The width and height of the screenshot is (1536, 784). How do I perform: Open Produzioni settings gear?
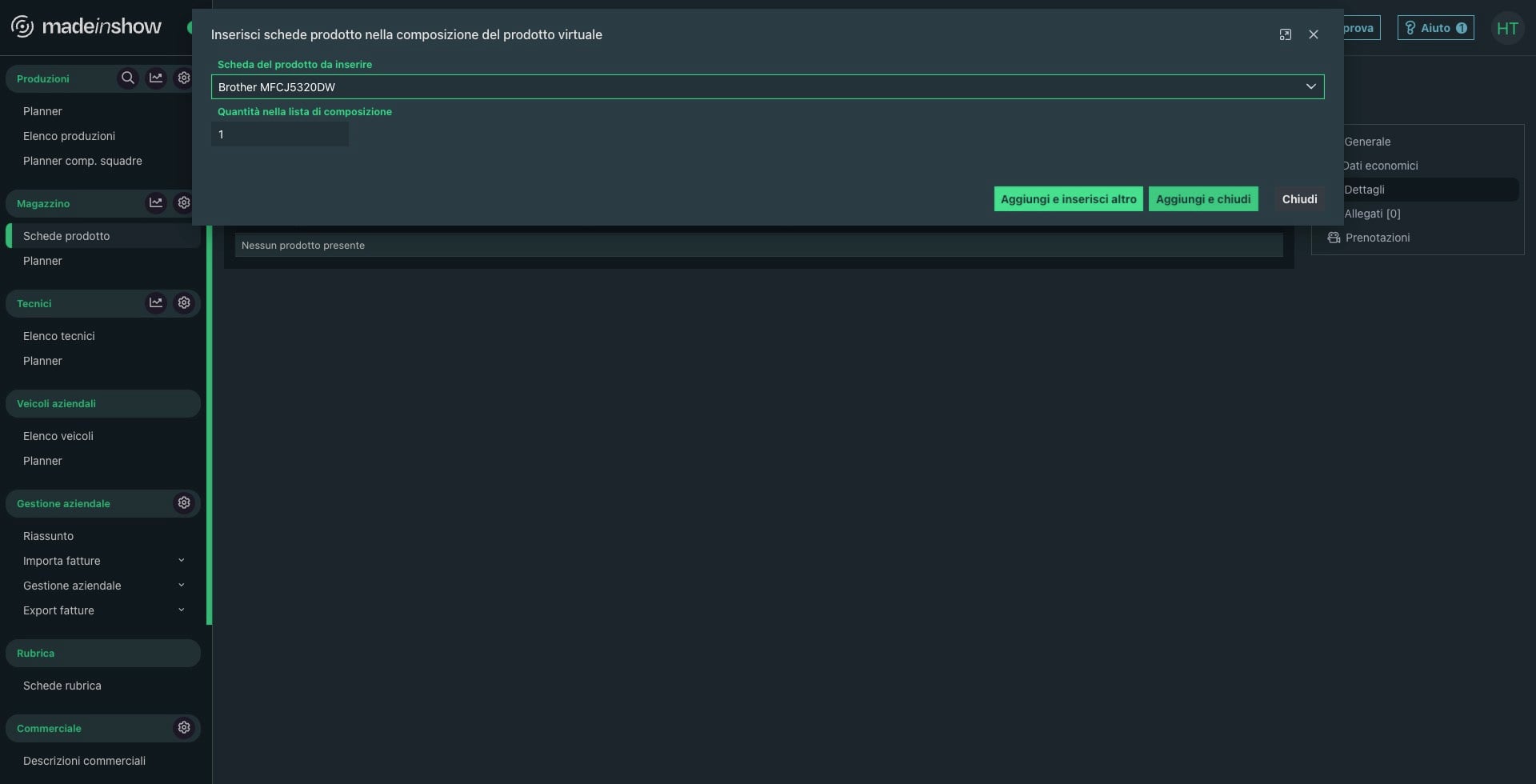click(184, 78)
